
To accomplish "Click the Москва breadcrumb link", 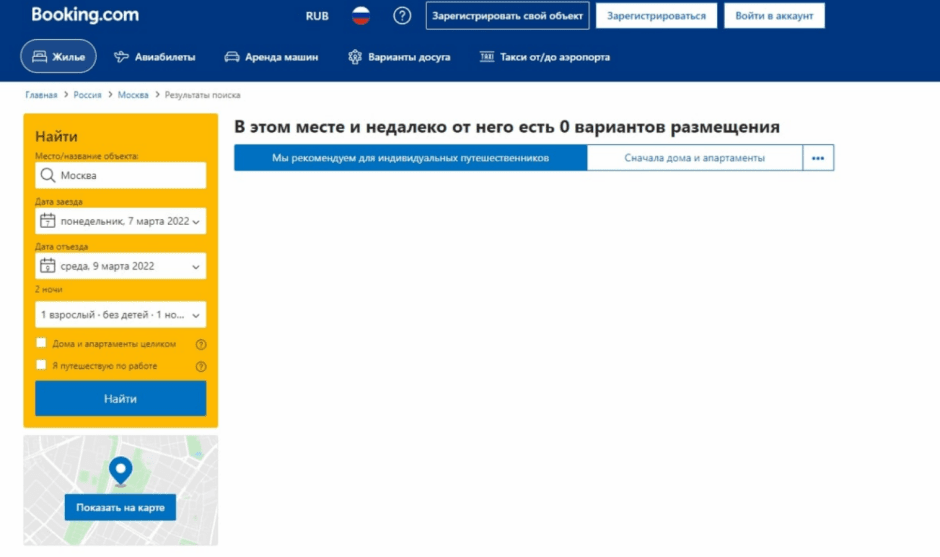I will point(133,95).
